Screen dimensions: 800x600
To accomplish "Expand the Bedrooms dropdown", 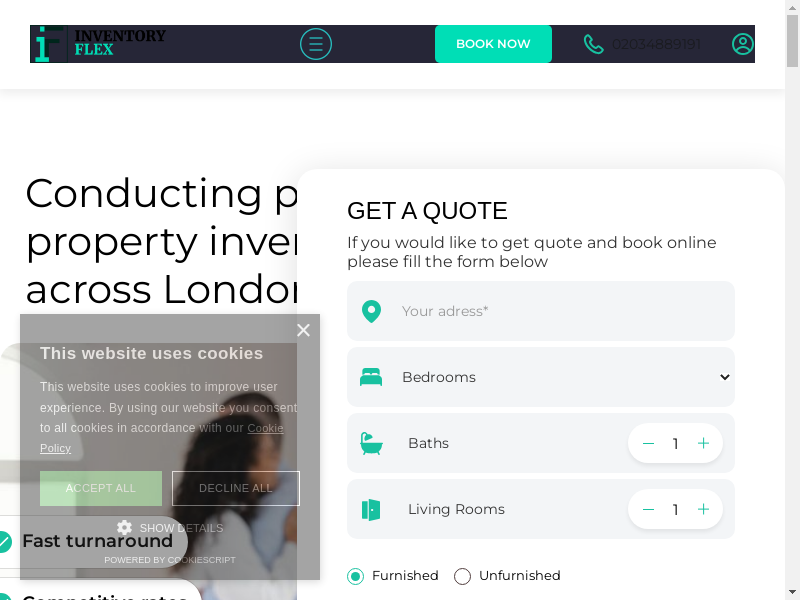I will click(x=541, y=377).
